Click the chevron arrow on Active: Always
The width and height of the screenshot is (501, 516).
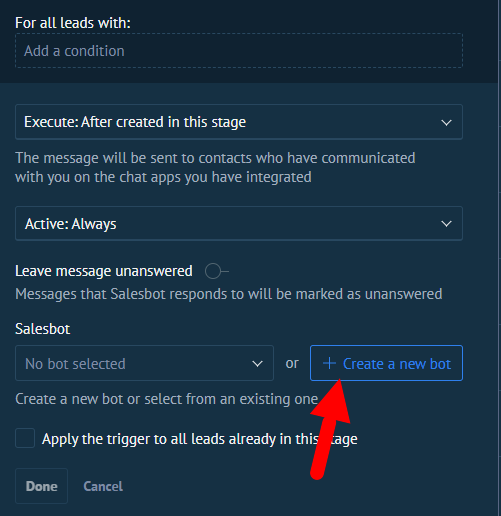446,224
